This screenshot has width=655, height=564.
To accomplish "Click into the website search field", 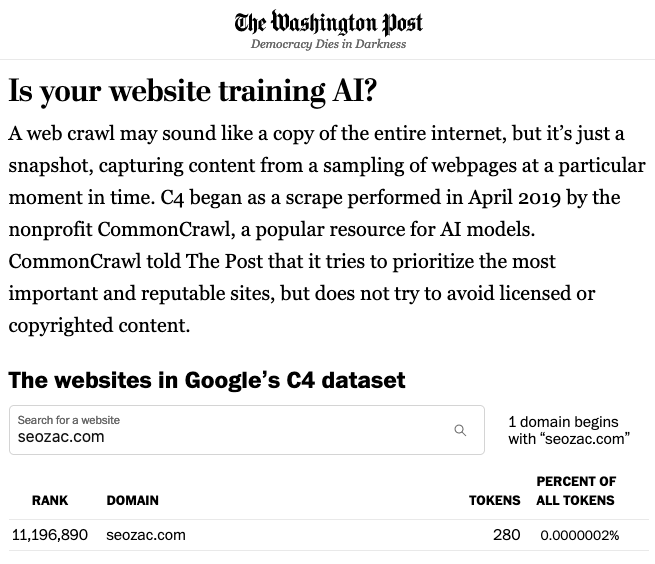I will pos(230,437).
